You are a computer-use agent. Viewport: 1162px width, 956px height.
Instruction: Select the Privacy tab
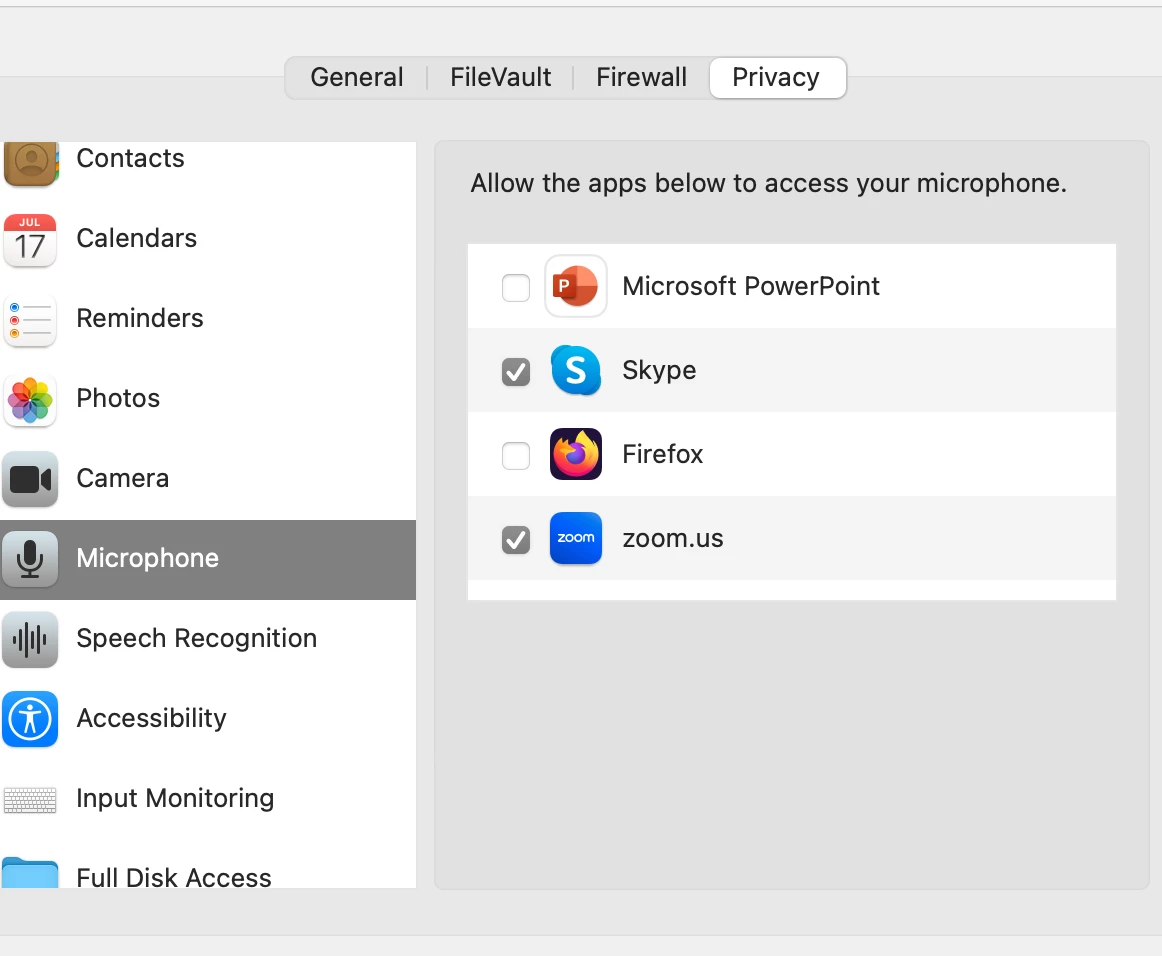776,77
